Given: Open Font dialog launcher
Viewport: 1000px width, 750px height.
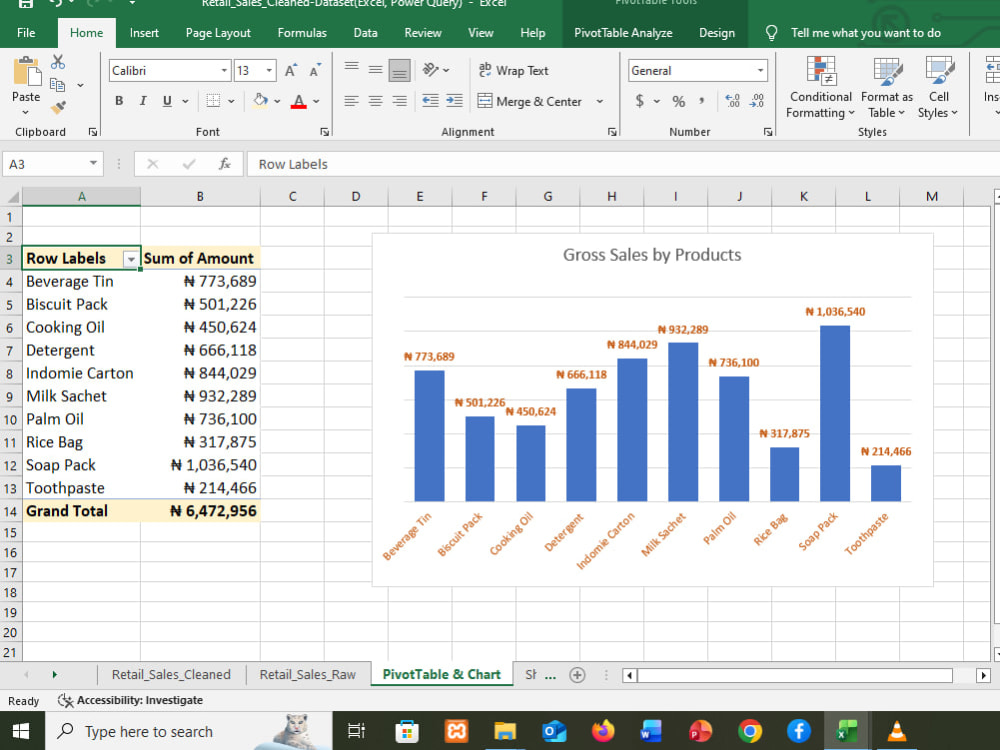Looking at the screenshot, I should click(x=325, y=132).
